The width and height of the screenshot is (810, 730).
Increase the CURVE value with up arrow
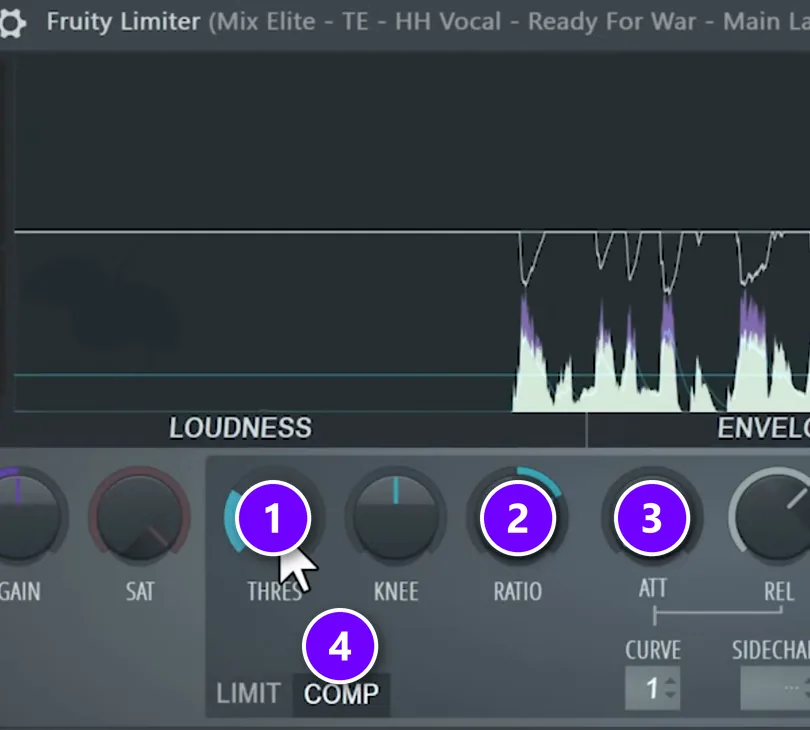[670, 682]
